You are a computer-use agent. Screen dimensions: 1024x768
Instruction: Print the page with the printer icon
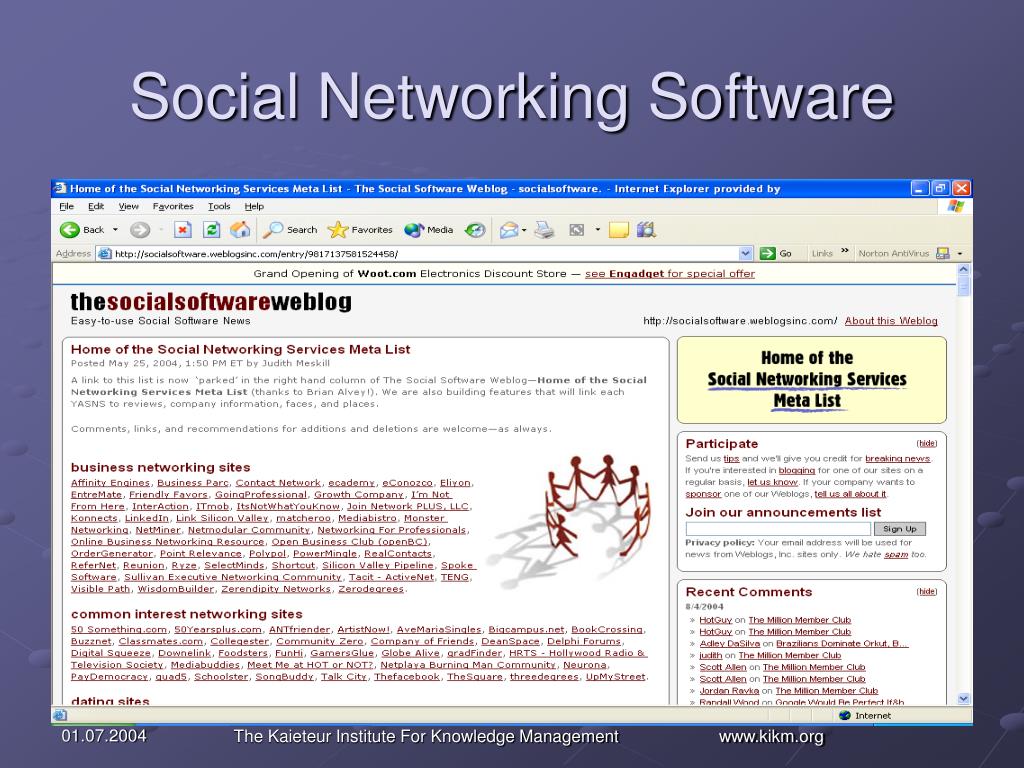coord(544,230)
